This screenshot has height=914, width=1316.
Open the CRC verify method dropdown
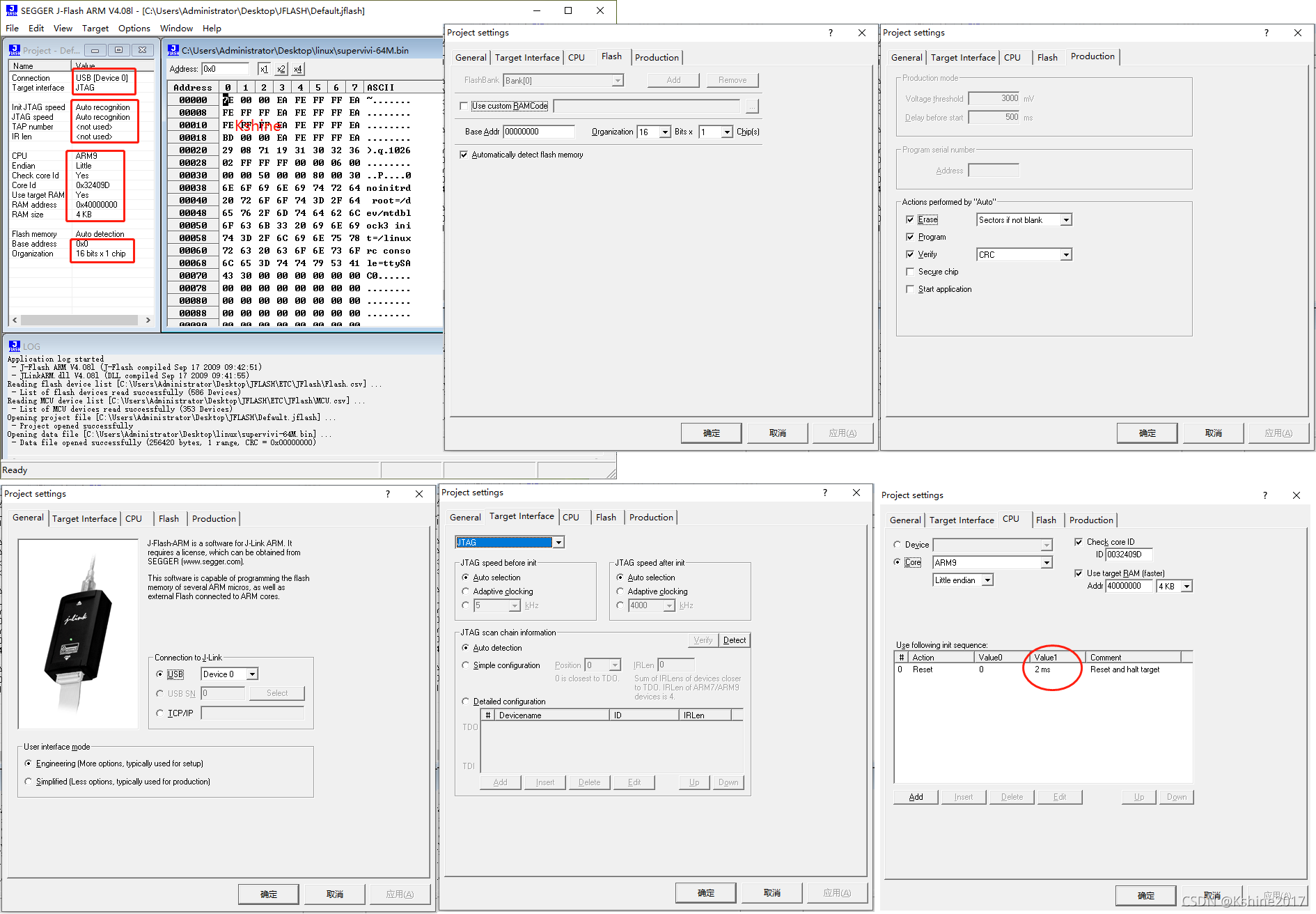click(x=1066, y=255)
